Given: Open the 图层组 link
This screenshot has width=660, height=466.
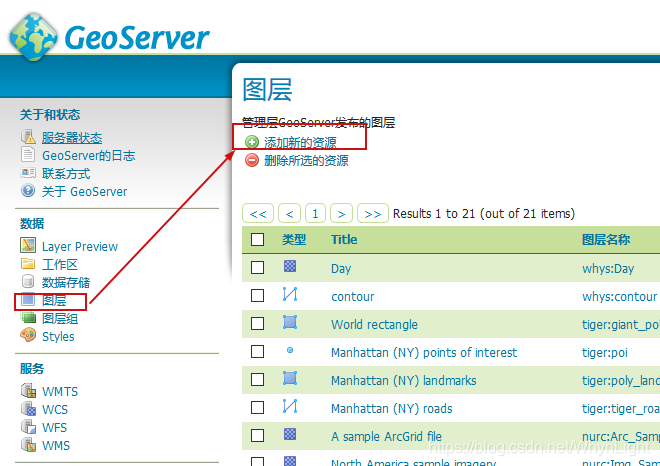Looking at the screenshot, I should click(x=60, y=319).
